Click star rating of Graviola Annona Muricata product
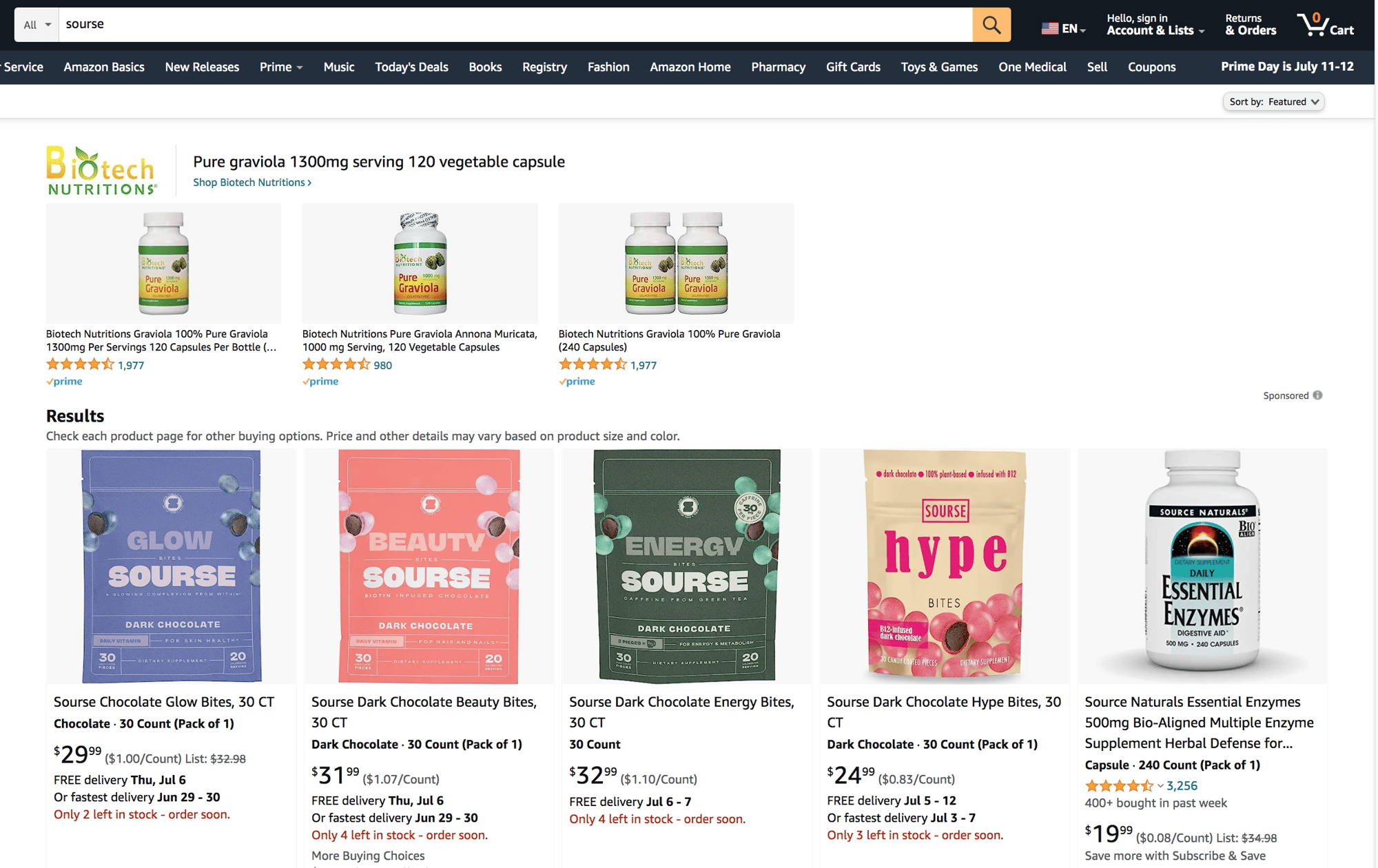Image resolution: width=1378 pixels, height=868 pixels. coord(336,364)
